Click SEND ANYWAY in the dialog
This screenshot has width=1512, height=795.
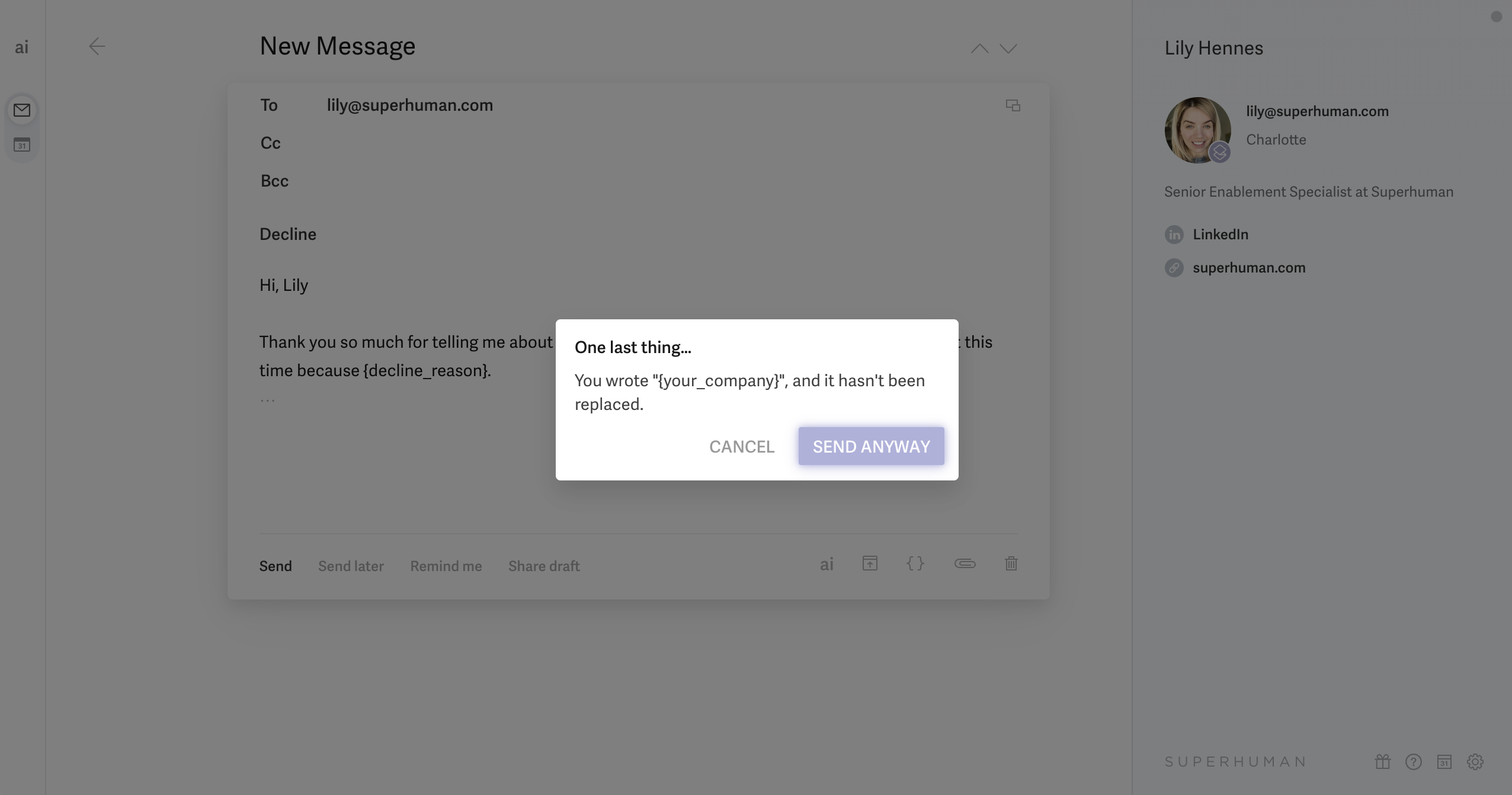point(870,446)
